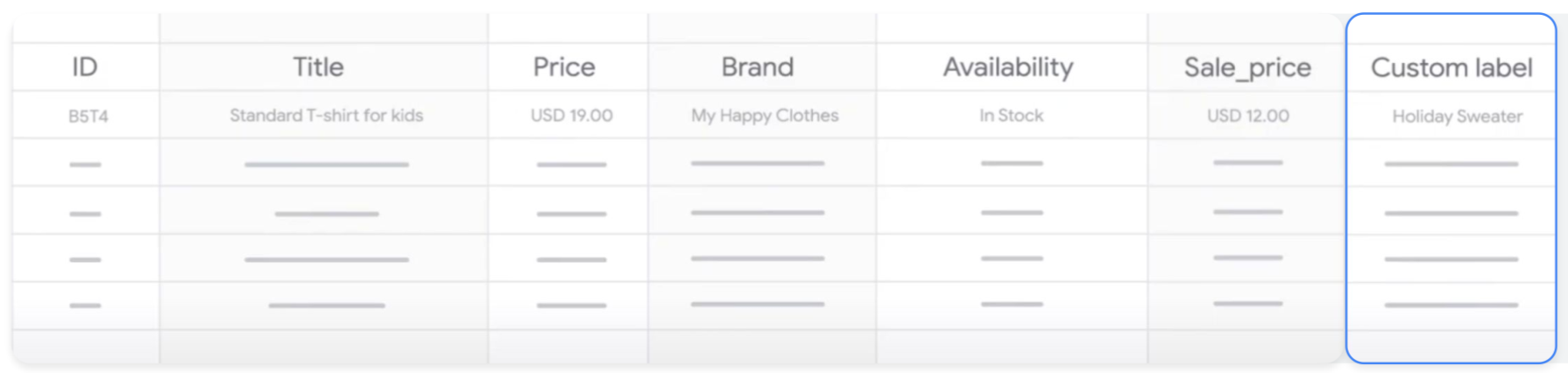Image resolution: width=1568 pixels, height=373 pixels.
Task: Select the Price cell below USD 19.00
Action: [x=571, y=164]
